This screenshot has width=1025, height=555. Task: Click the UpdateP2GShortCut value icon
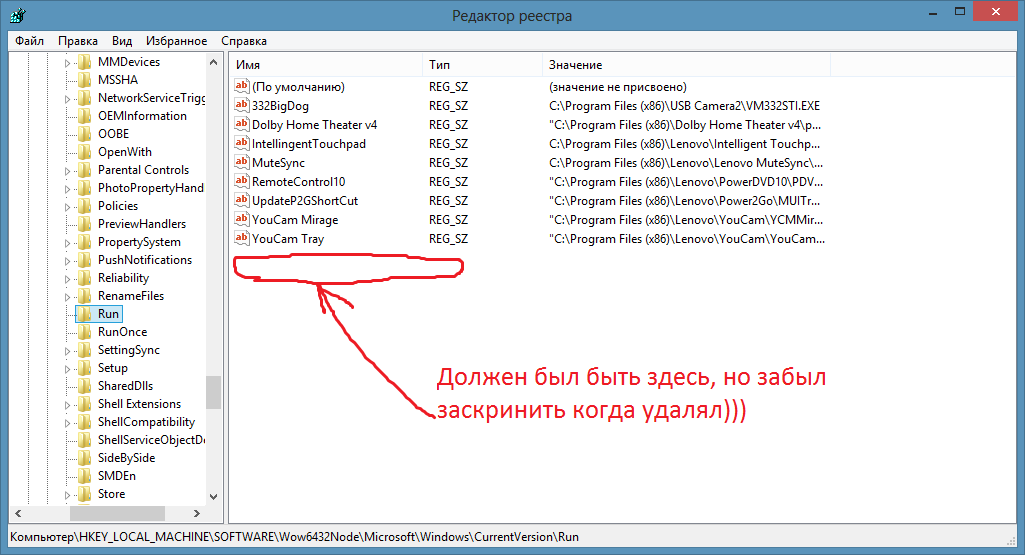[242, 199]
